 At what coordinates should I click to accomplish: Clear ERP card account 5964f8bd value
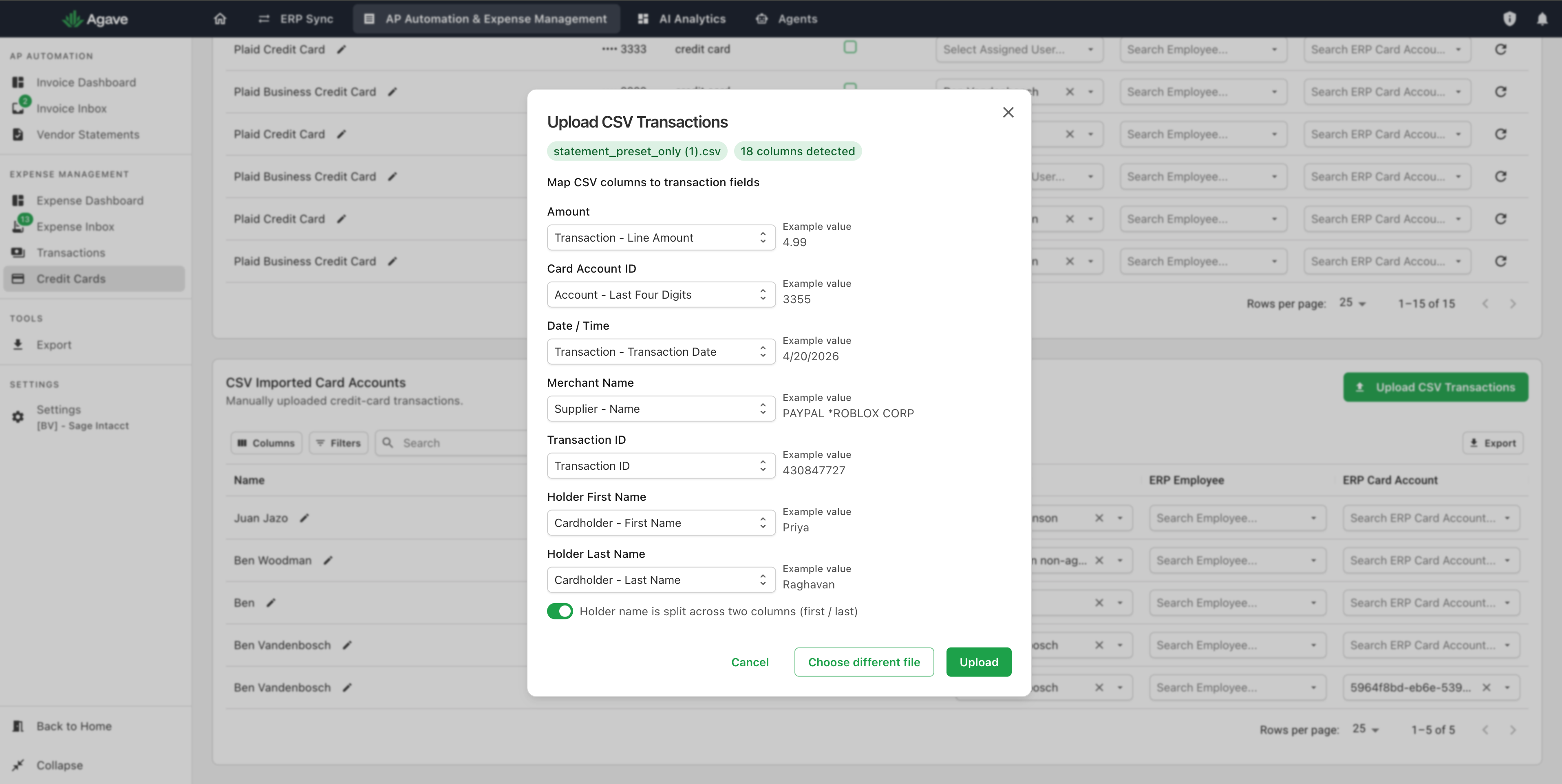click(1486, 687)
